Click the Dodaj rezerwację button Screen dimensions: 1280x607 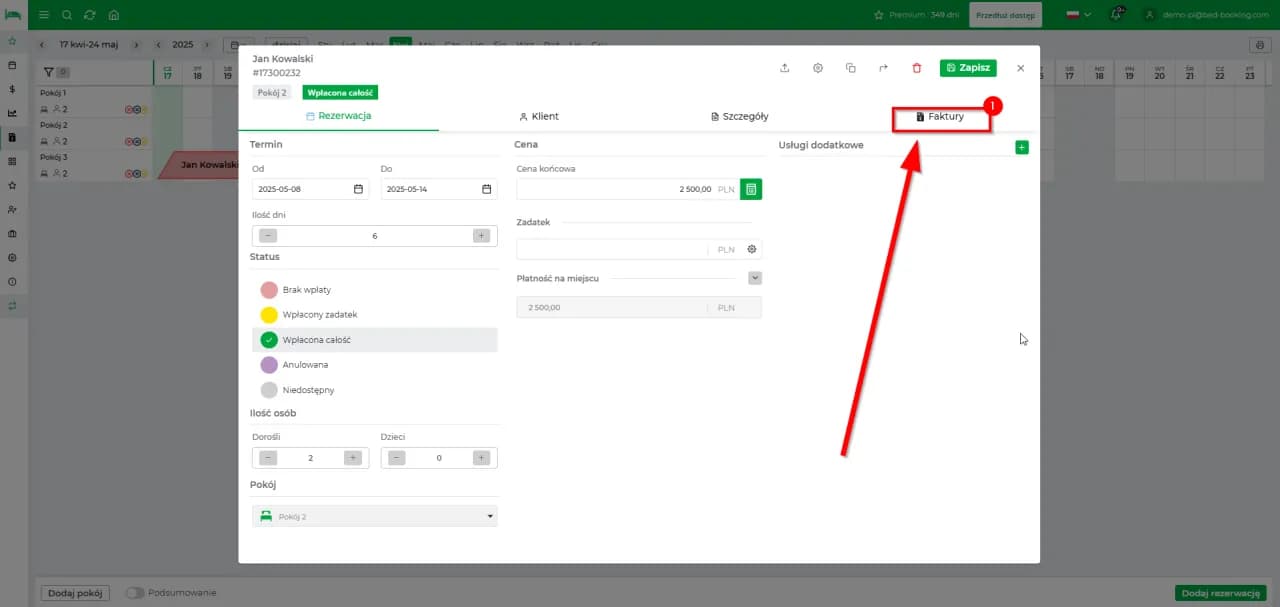1220,593
